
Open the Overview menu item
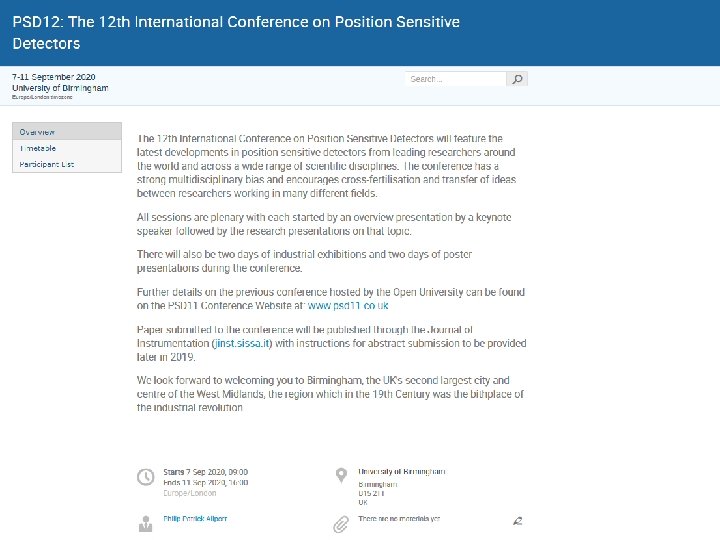coord(37,132)
